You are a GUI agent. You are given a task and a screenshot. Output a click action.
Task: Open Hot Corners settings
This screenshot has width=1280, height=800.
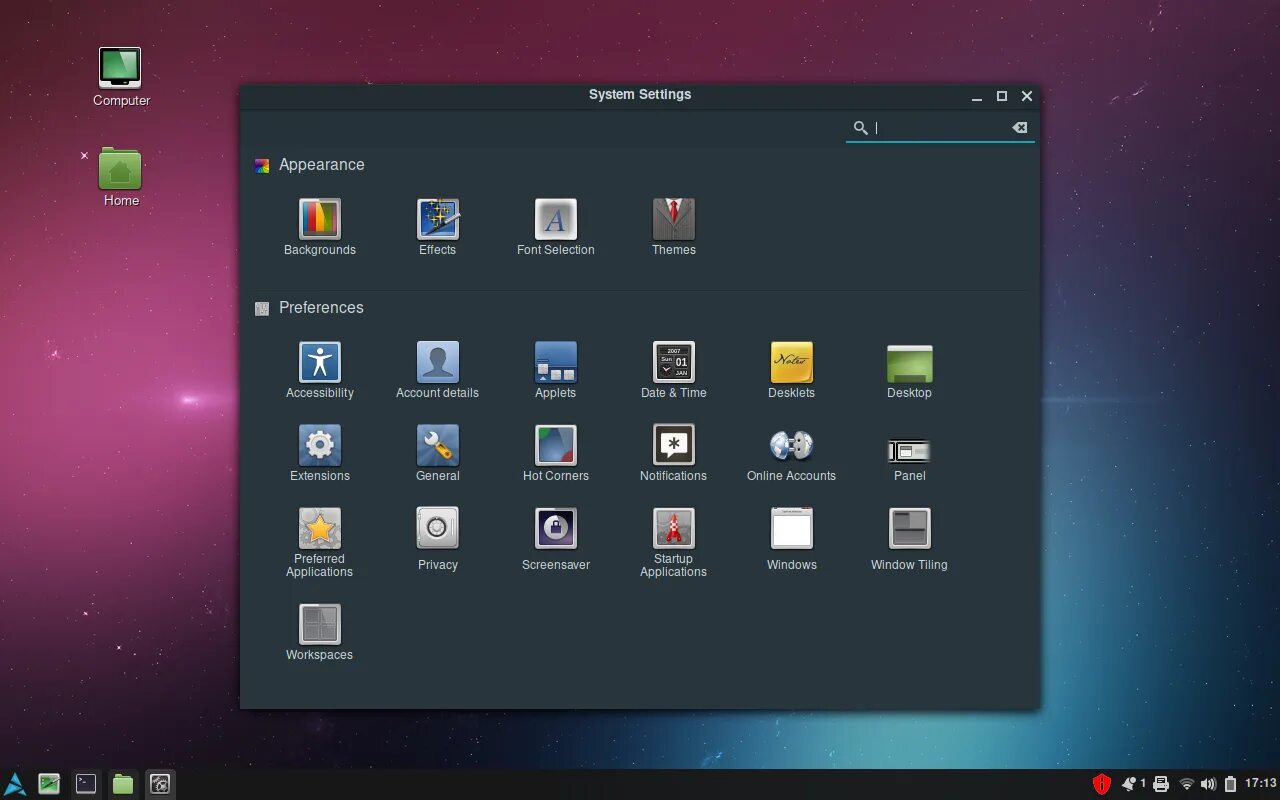(556, 453)
